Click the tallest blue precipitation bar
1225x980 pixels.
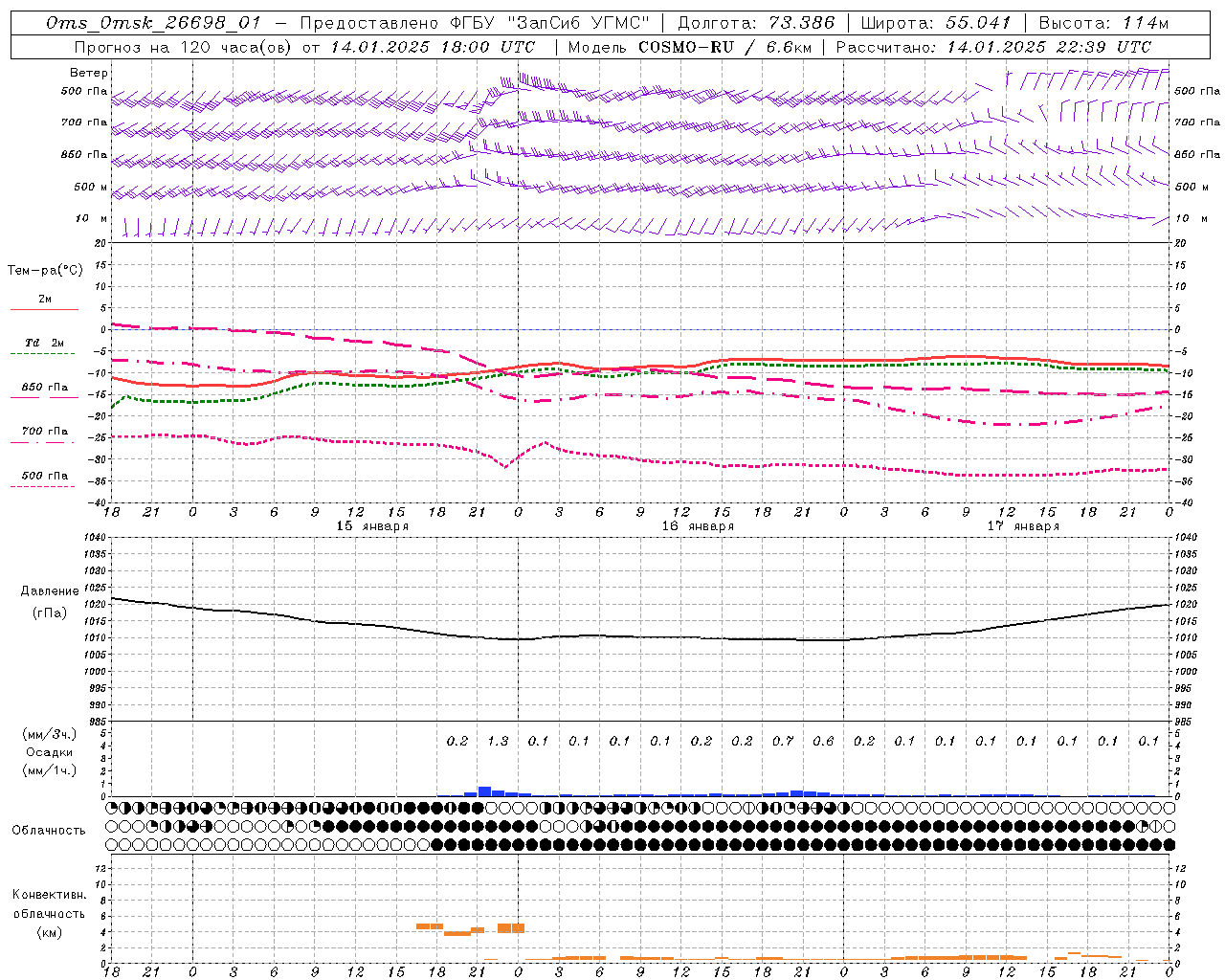tap(484, 791)
